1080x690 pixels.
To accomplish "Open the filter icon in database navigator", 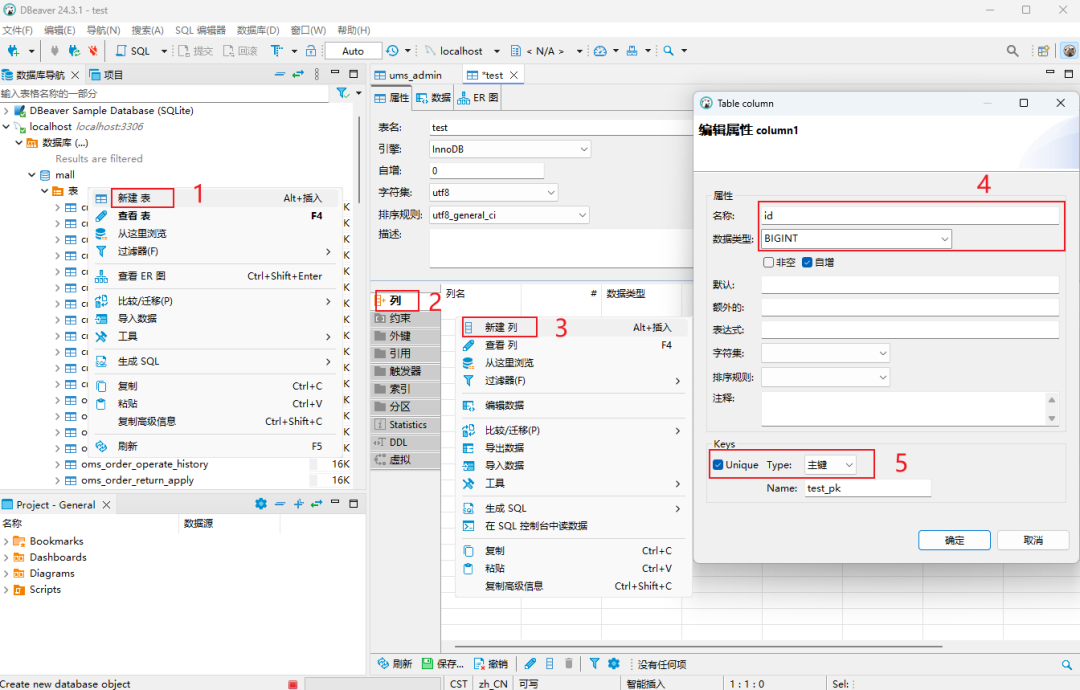I will coord(340,91).
